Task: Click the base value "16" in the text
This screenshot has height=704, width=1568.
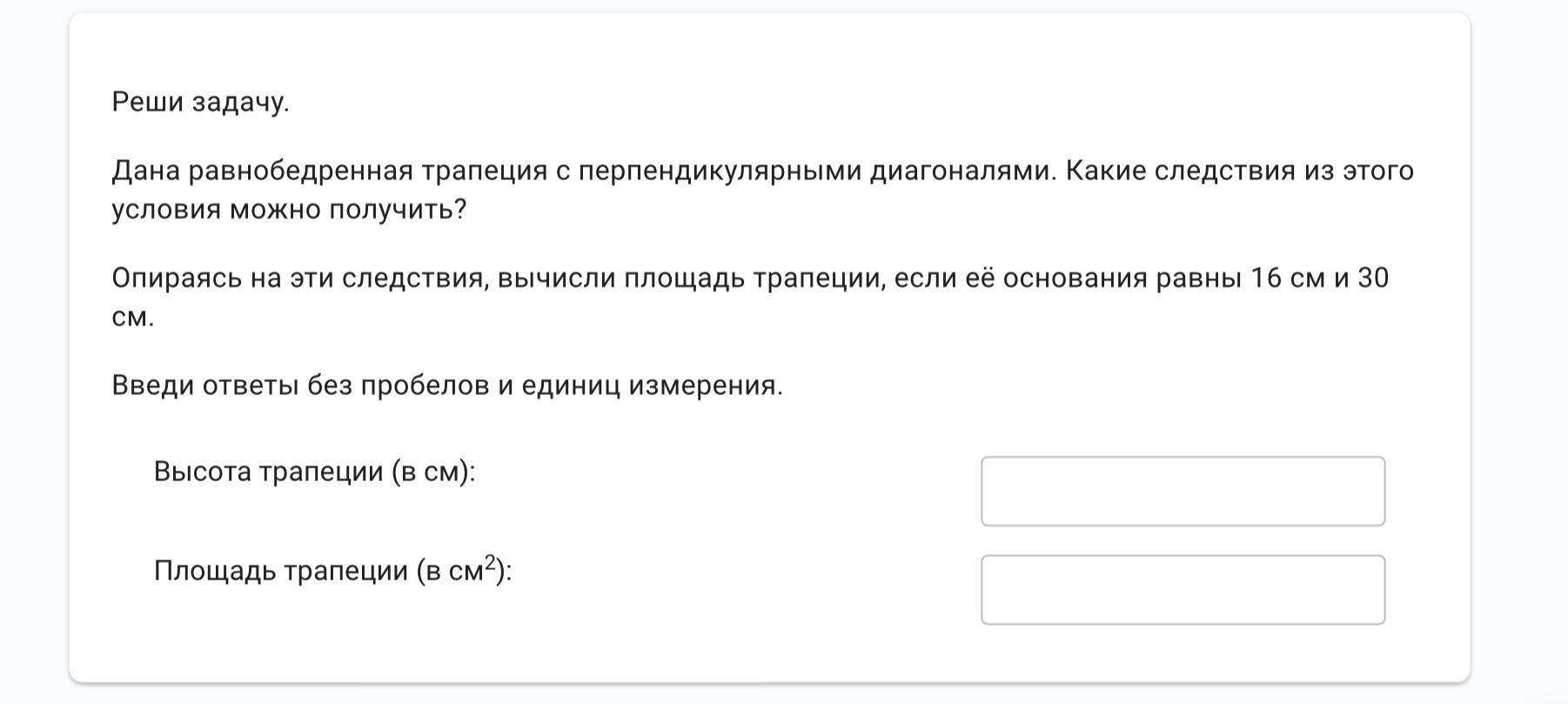Action: click(1267, 278)
